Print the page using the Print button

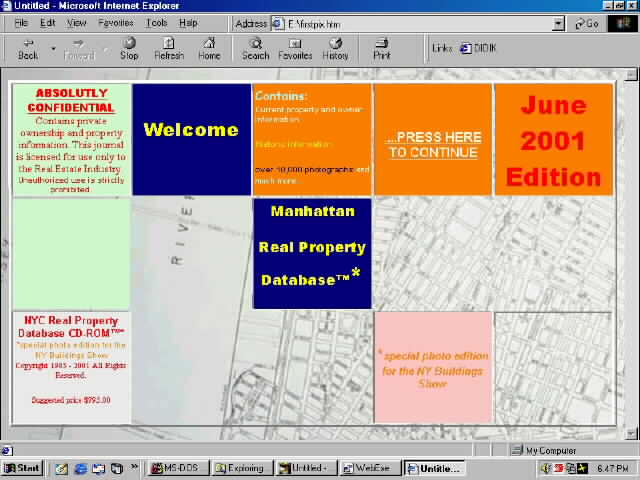382,48
